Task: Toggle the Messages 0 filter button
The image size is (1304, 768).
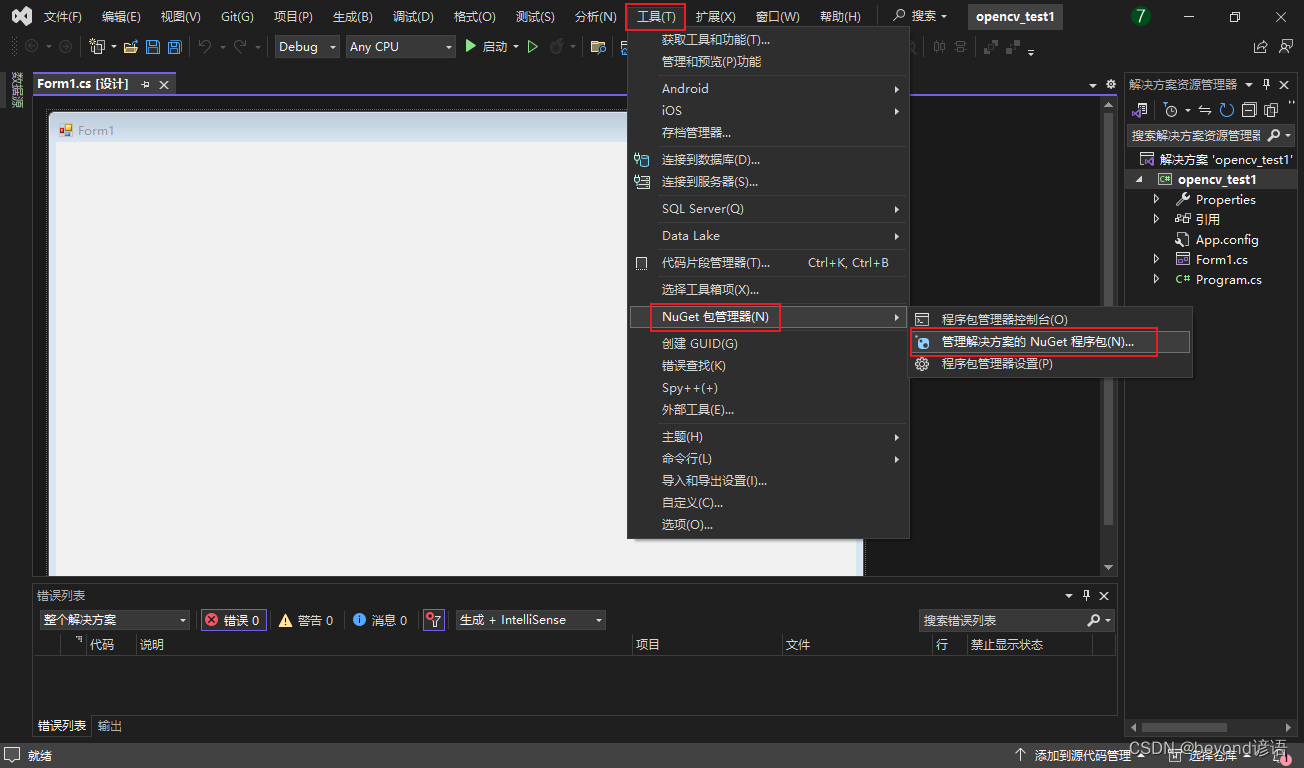Action: coord(380,620)
